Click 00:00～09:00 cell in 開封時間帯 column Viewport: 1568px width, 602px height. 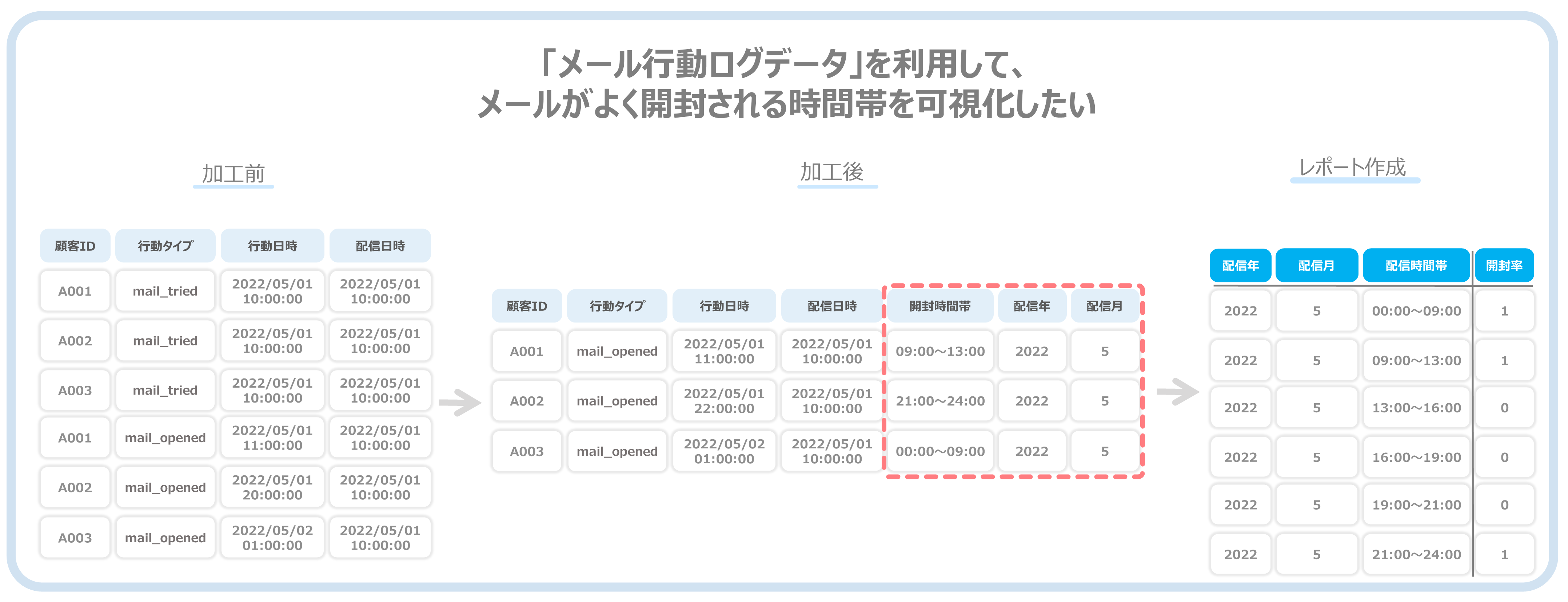point(940,451)
